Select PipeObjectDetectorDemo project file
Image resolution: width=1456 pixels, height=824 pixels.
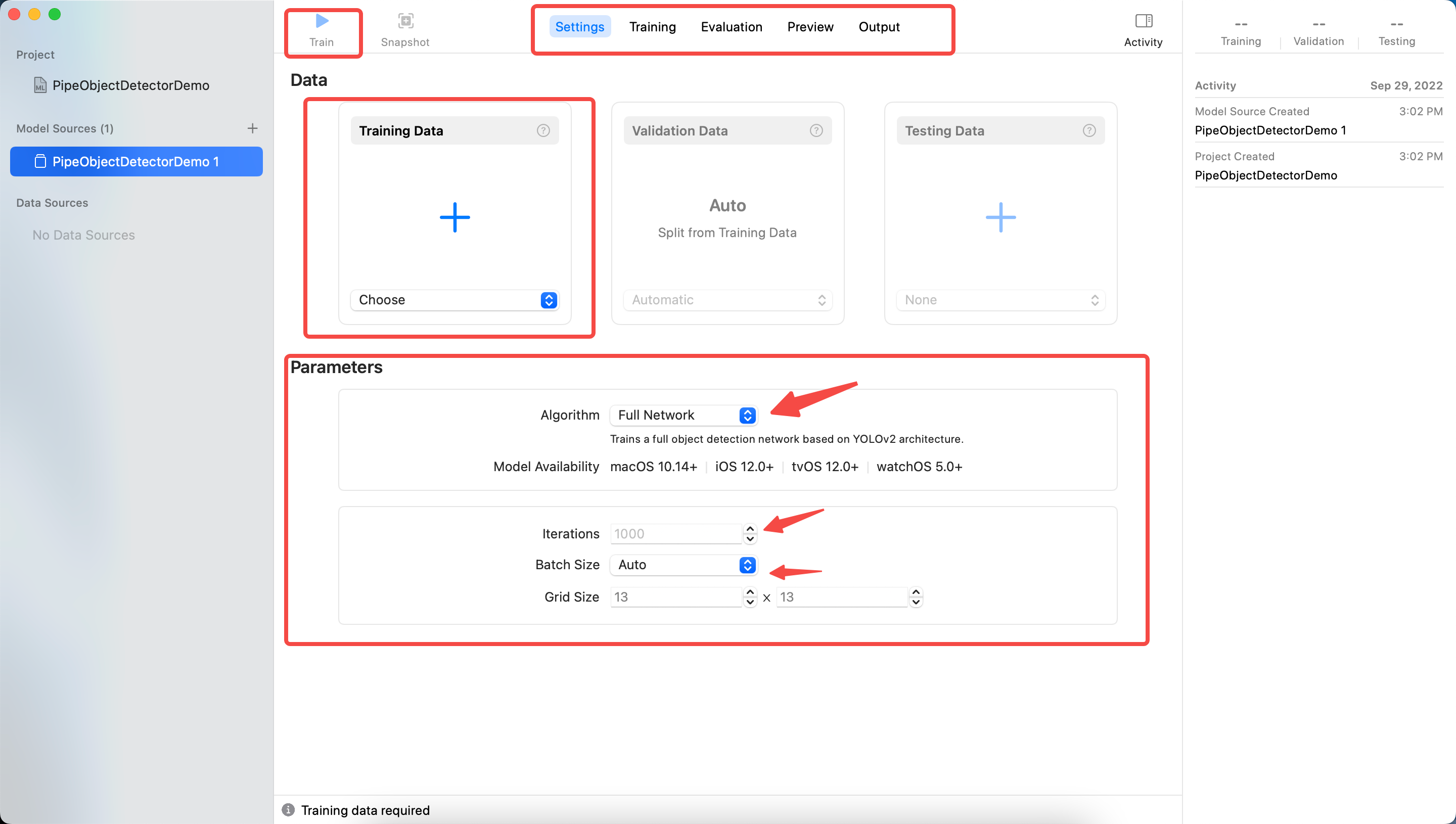tap(130, 85)
